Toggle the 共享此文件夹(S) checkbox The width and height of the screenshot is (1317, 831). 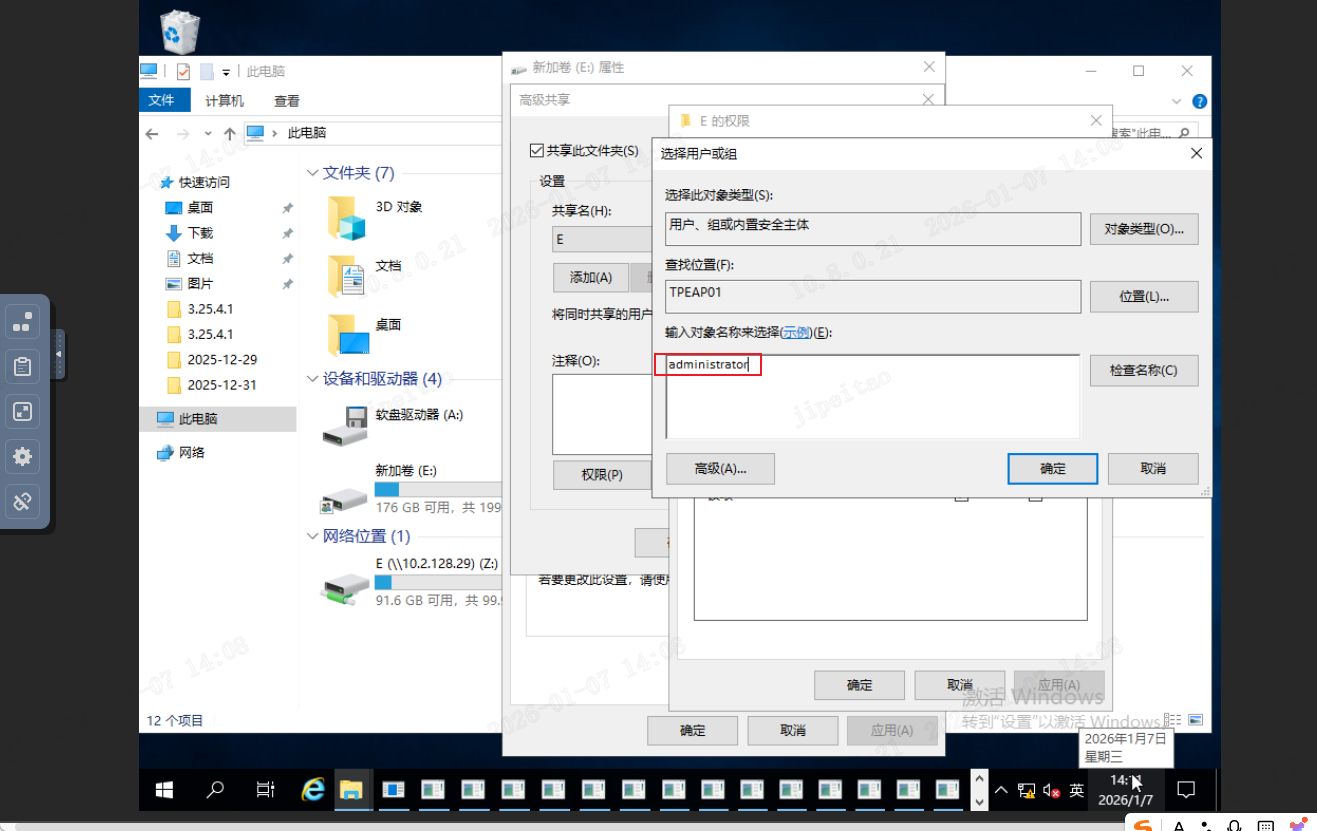pyautogui.click(x=537, y=151)
